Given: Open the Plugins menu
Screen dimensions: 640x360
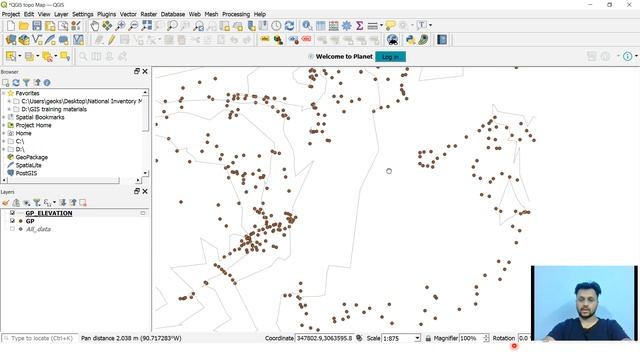Looking at the screenshot, I should click(x=107, y=14).
